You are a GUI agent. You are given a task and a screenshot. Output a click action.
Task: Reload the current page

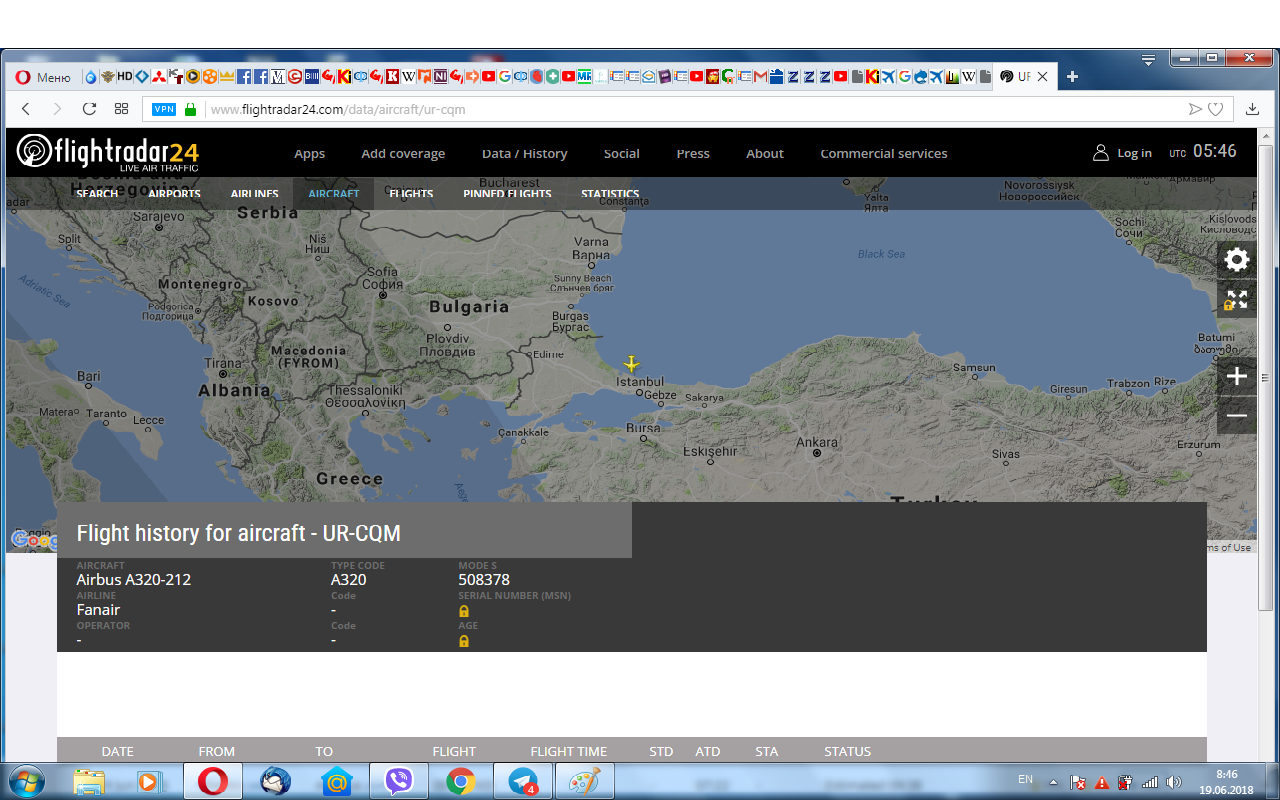coord(89,109)
